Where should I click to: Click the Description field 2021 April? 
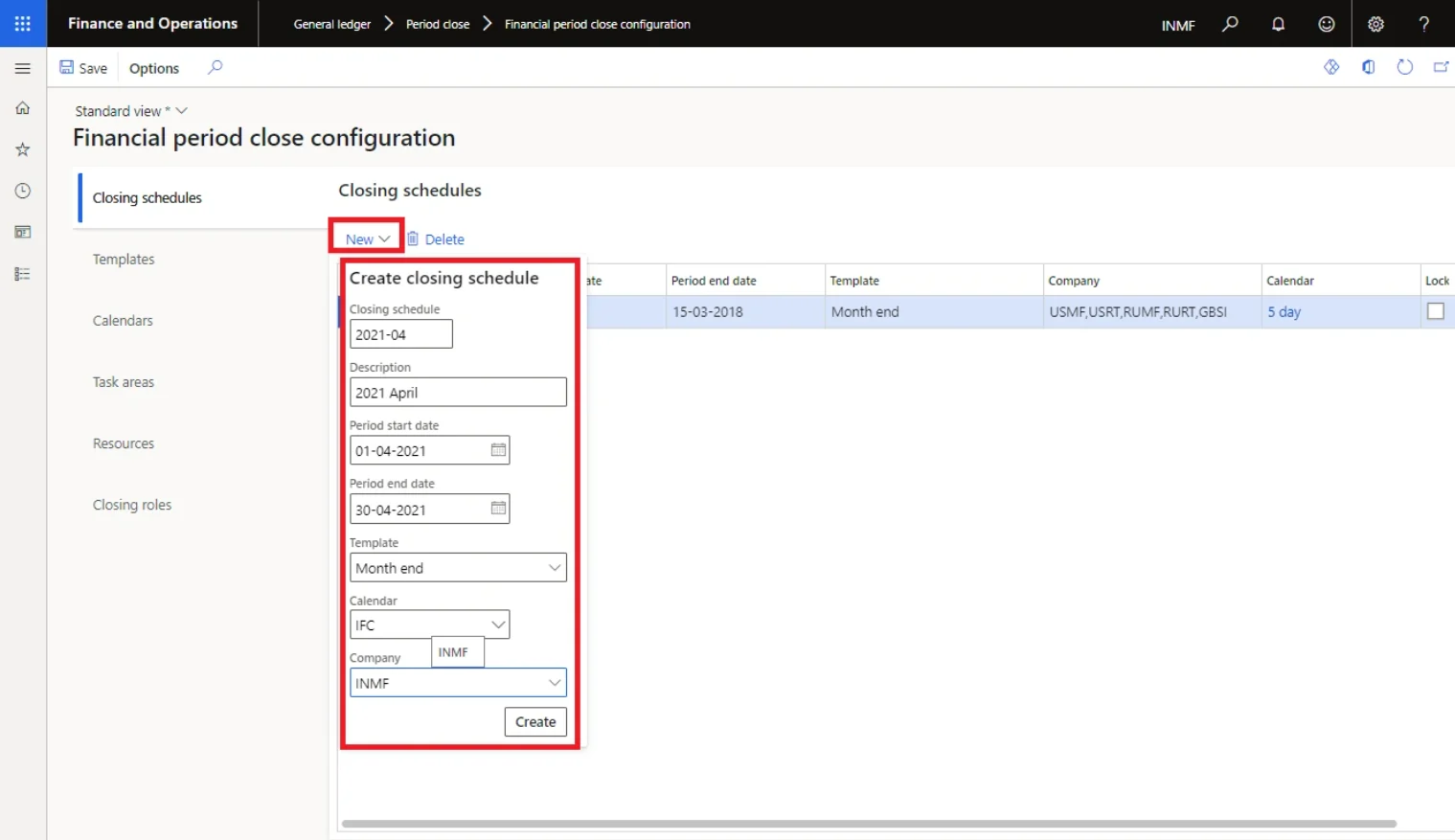[x=458, y=392]
